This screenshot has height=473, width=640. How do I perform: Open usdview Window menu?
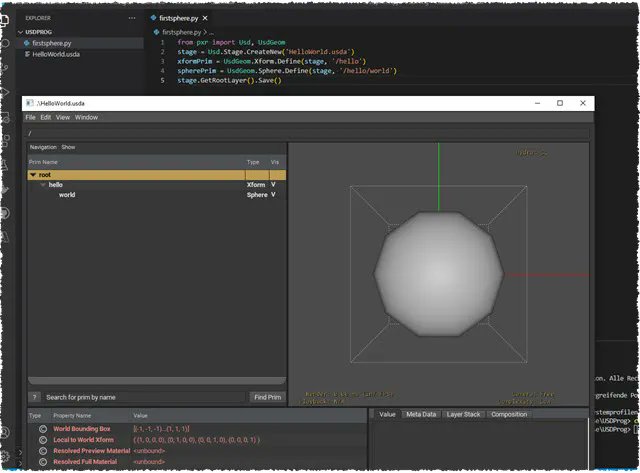pyautogui.click(x=86, y=117)
